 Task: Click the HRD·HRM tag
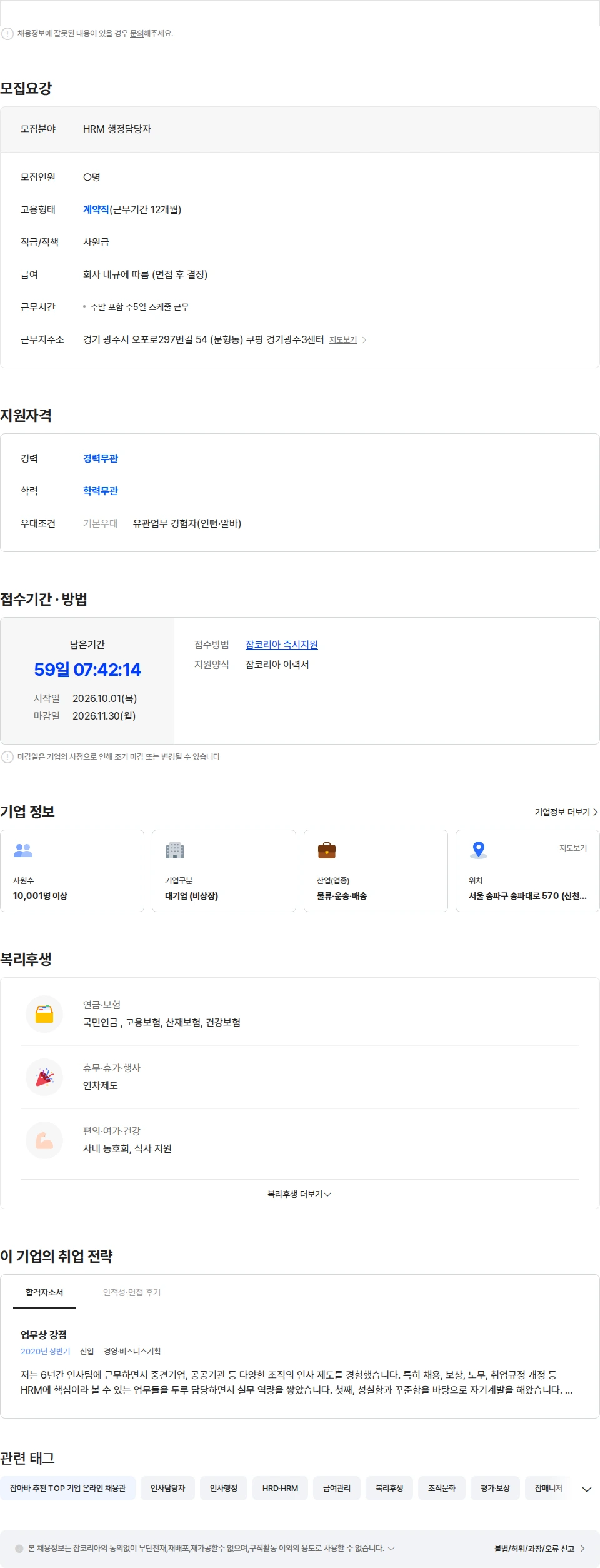click(281, 1489)
